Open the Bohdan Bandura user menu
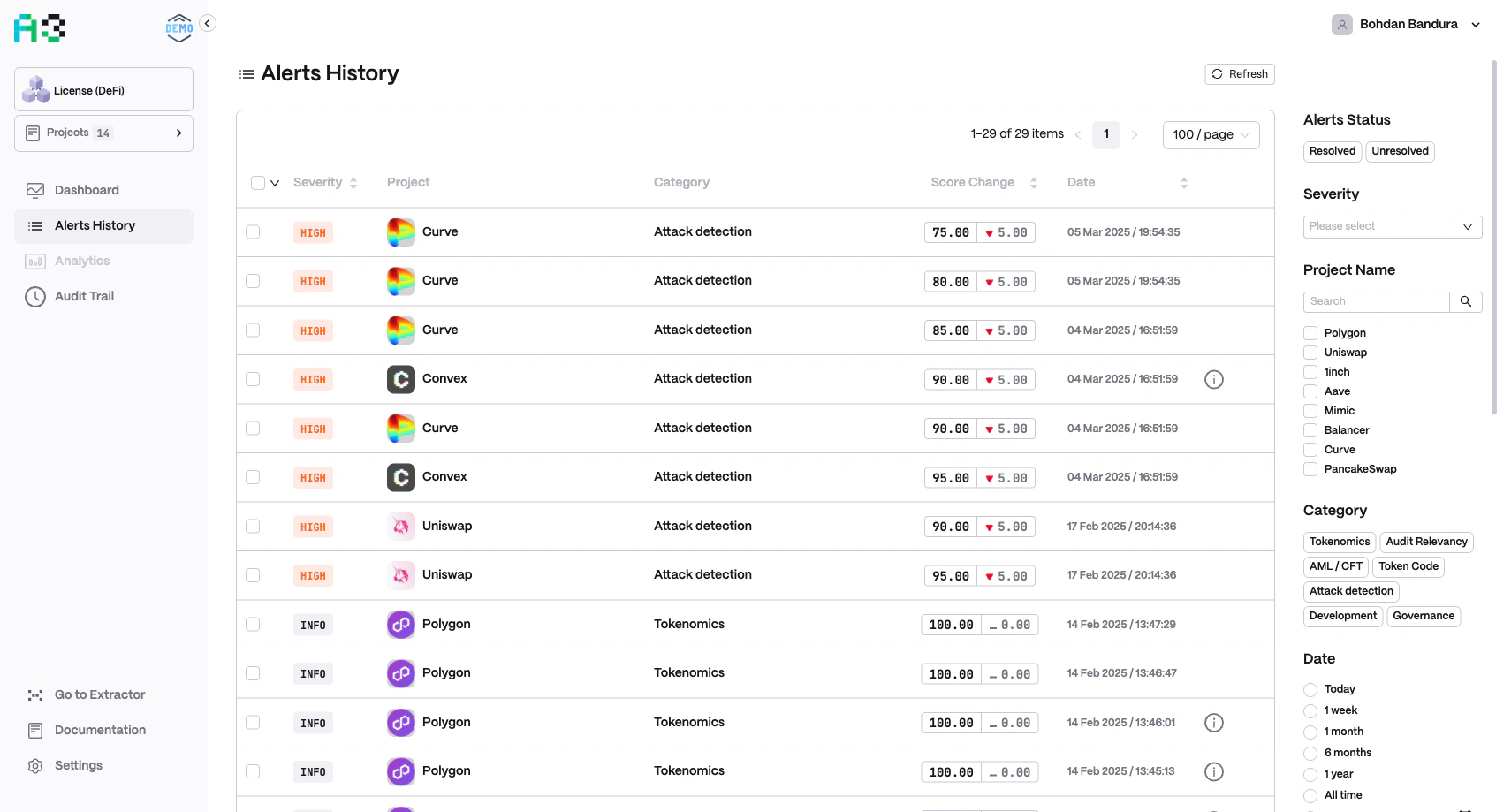 tap(1407, 25)
